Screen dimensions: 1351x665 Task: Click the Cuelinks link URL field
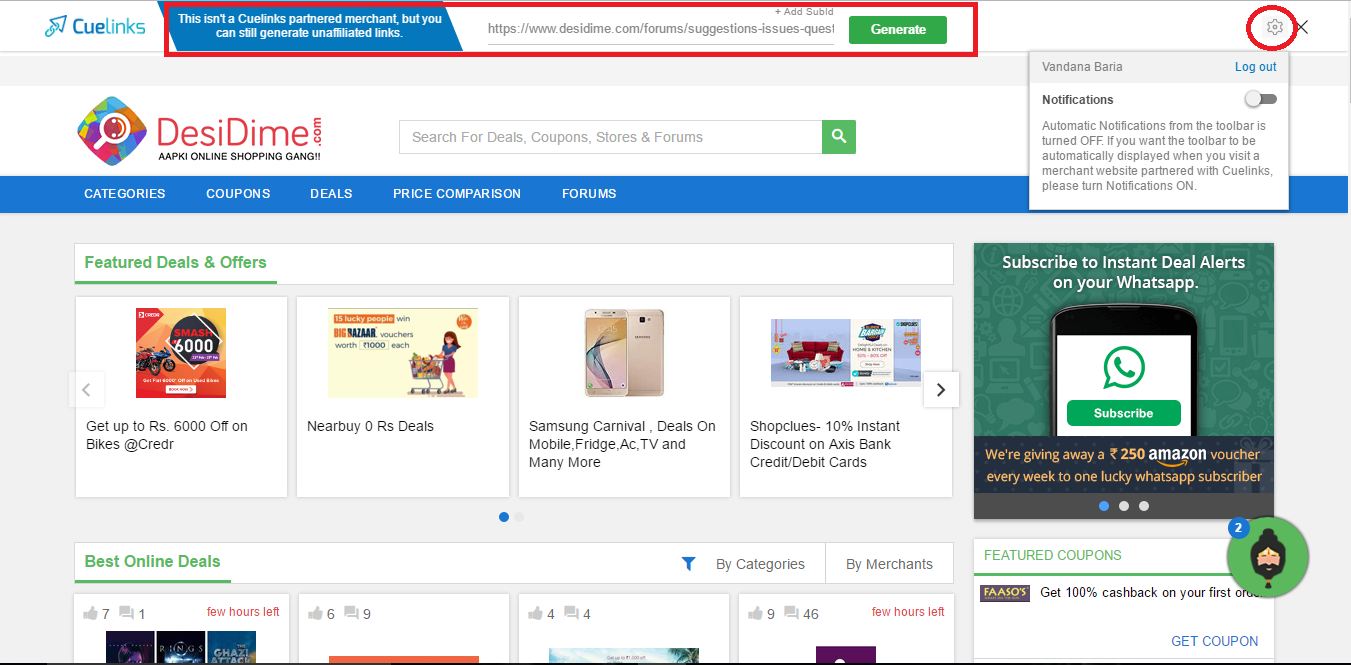661,30
